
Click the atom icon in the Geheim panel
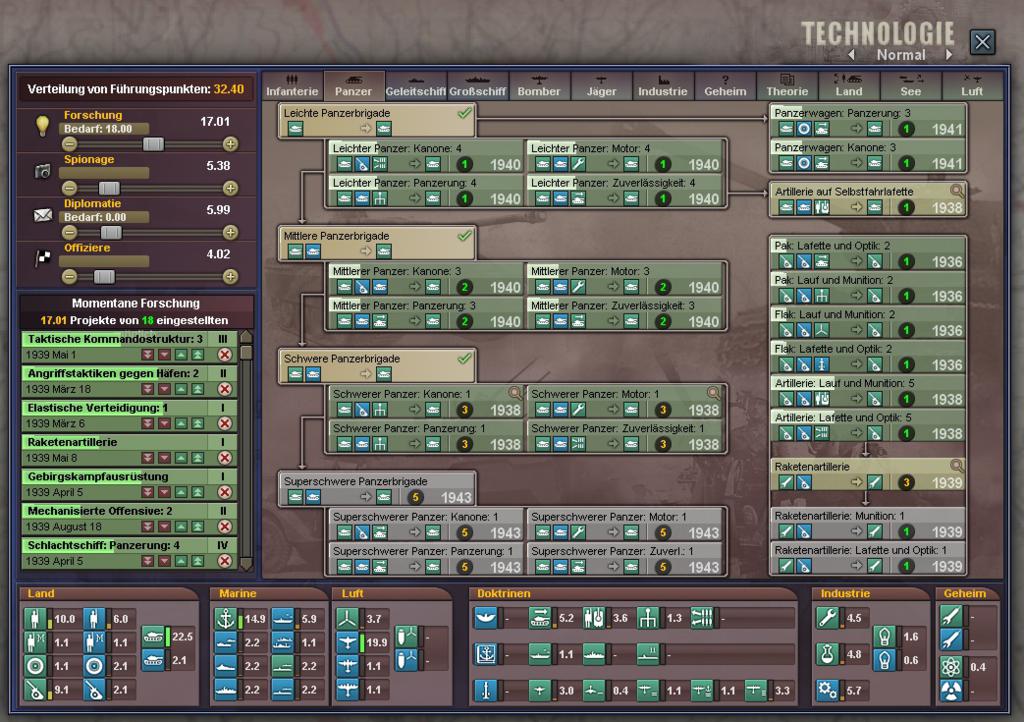click(x=951, y=667)
